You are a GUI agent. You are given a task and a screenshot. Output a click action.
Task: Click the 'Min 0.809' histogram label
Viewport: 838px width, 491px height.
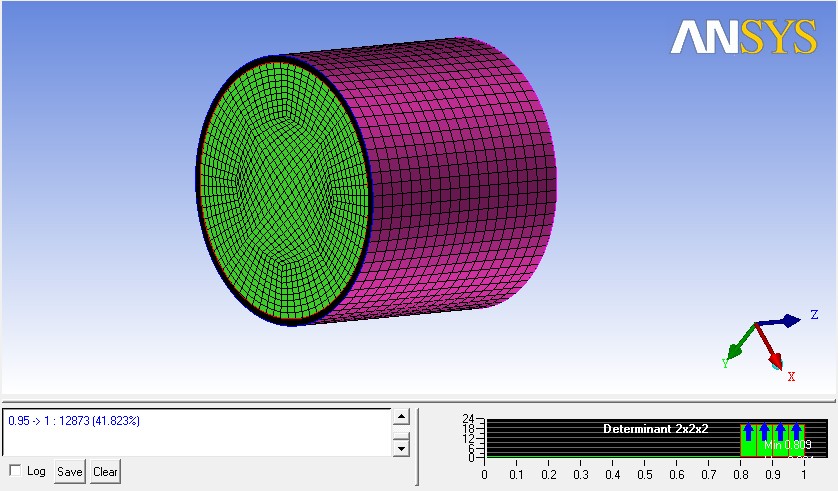pyautogui.click(x=787, y=444)
